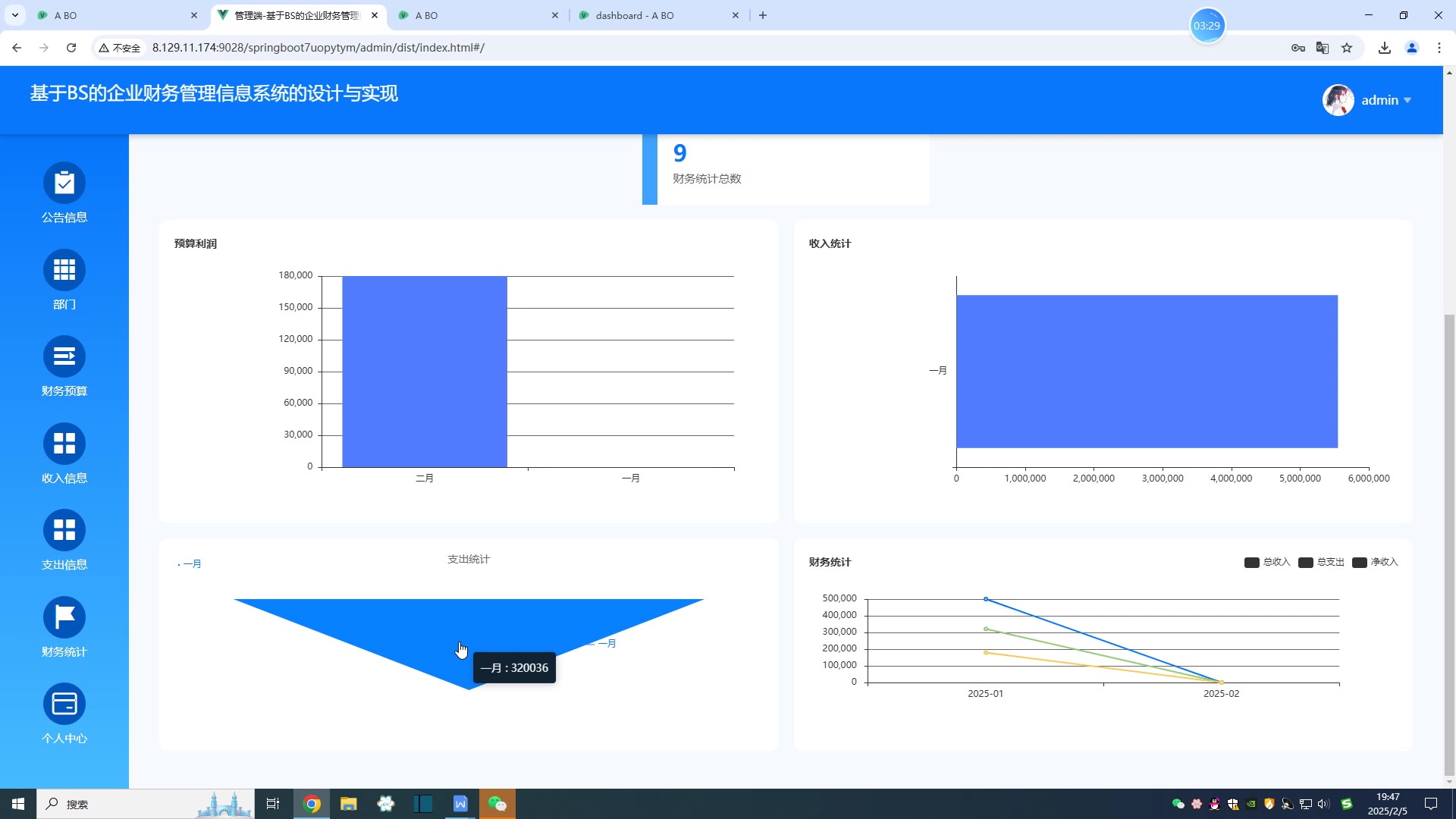This screenshot has width=1456, height=819.
Task: Open 收入信息 from the sidebar
Action: [64, 444]
